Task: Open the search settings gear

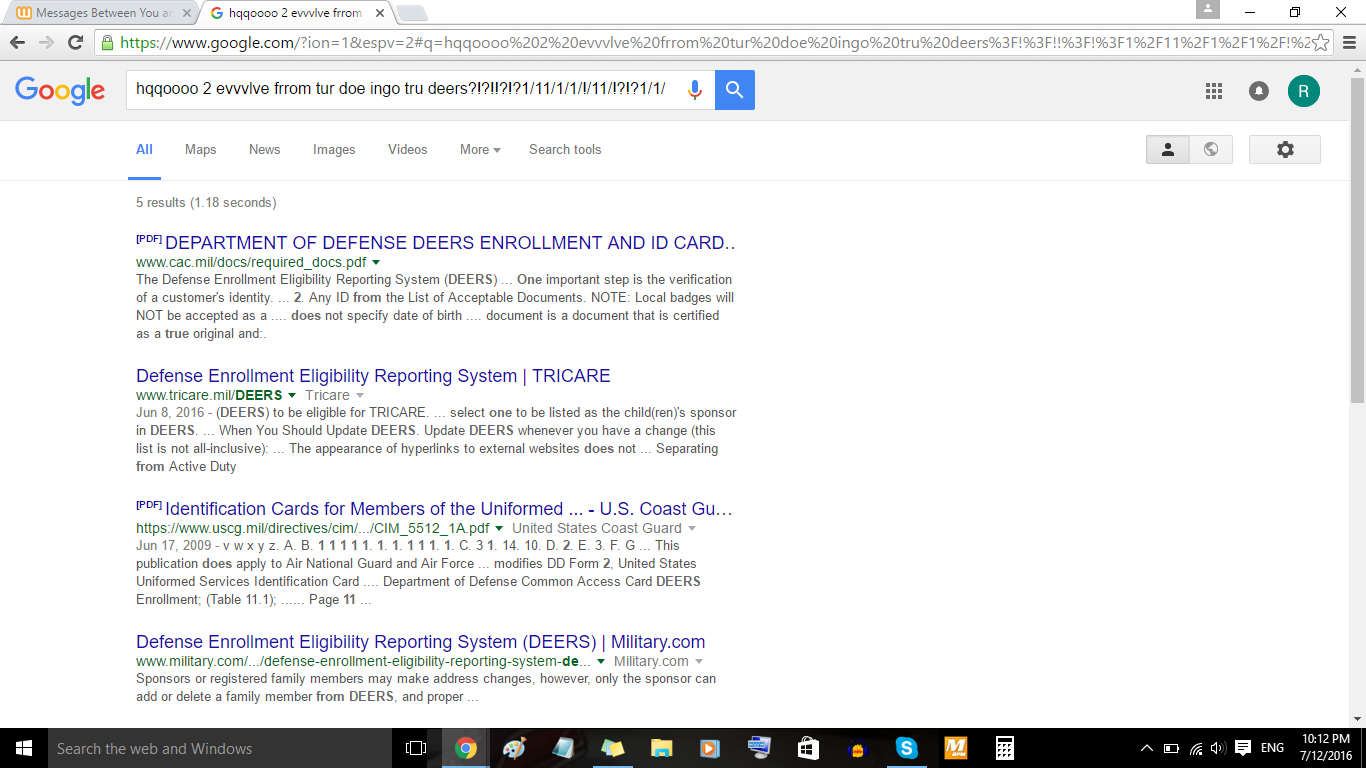Action: (1285, 149)
